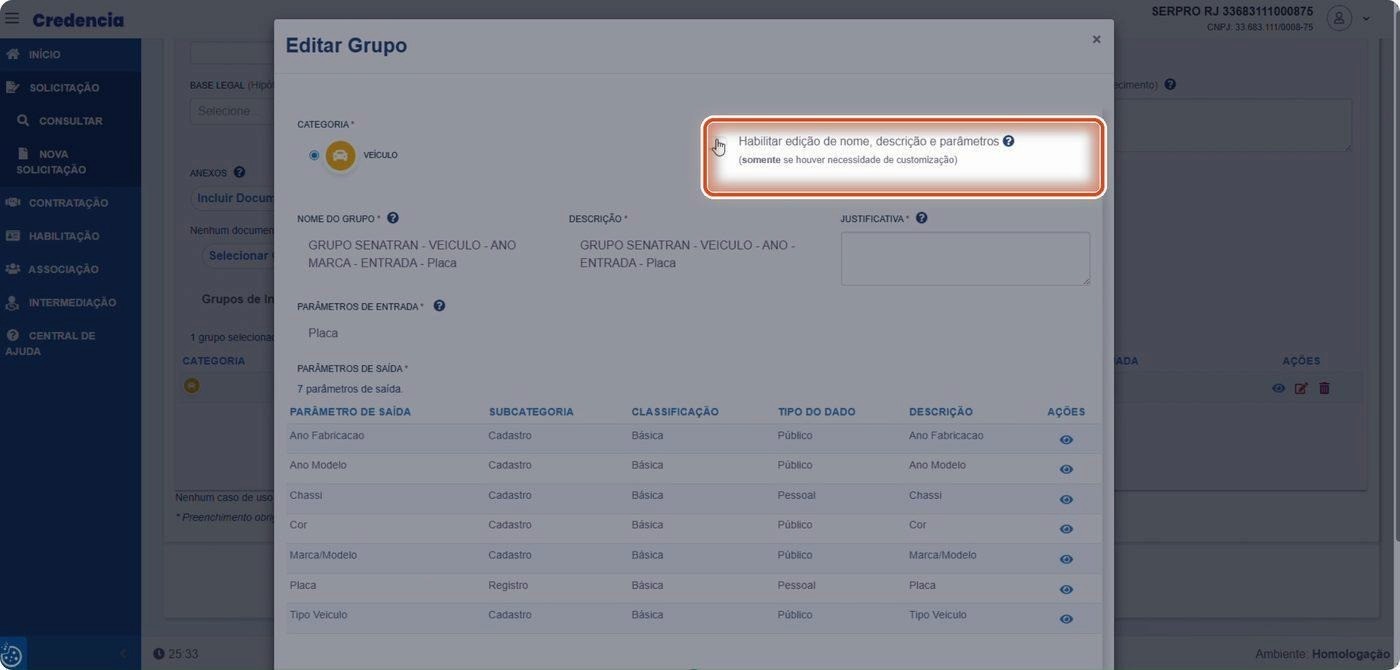
Task: Click the Pessoal type in Chassi row
Action: [796, 495]
